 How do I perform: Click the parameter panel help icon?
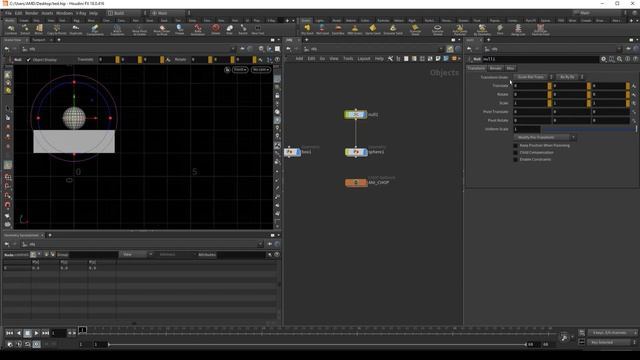635,59
